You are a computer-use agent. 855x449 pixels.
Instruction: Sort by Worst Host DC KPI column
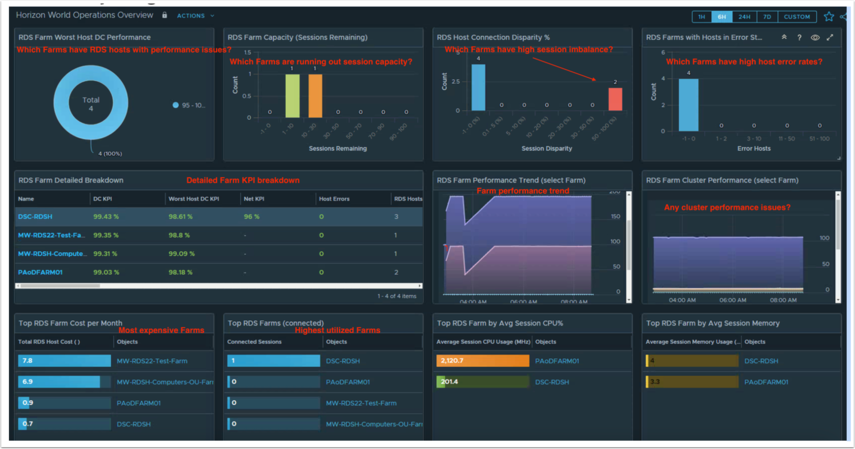pyautogui.click(x=192, y=199)
